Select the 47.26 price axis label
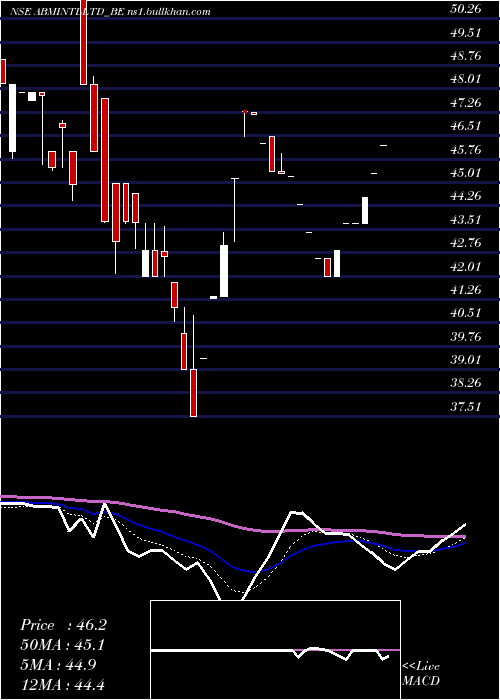 (465, 103)
